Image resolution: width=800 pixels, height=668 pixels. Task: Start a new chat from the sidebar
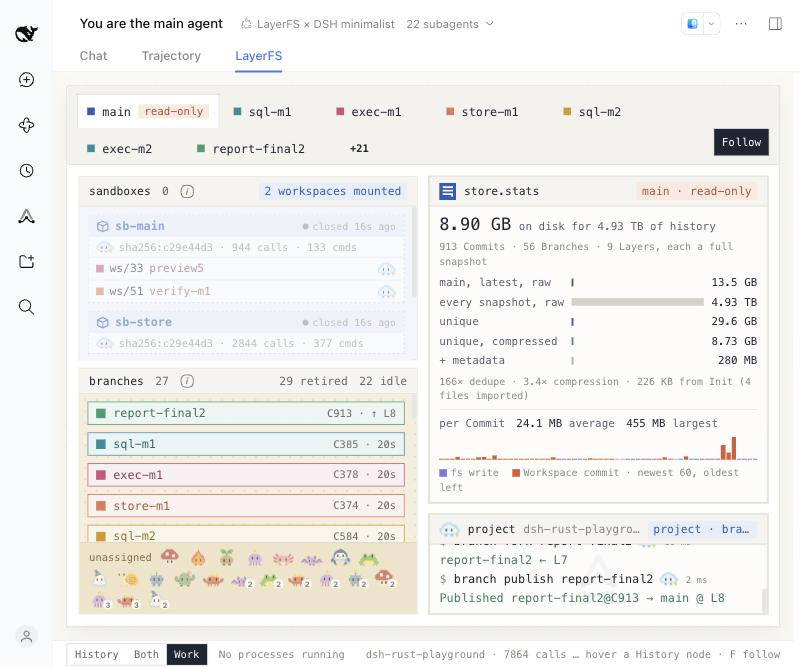point(26,80)
